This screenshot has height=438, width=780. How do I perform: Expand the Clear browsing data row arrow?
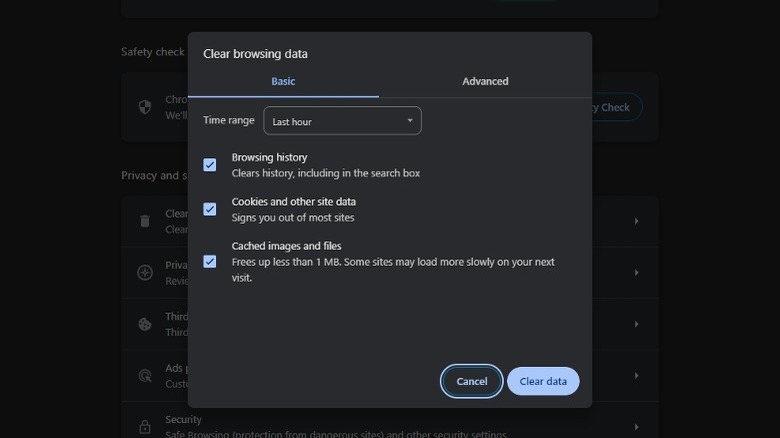tap(636, 221)
